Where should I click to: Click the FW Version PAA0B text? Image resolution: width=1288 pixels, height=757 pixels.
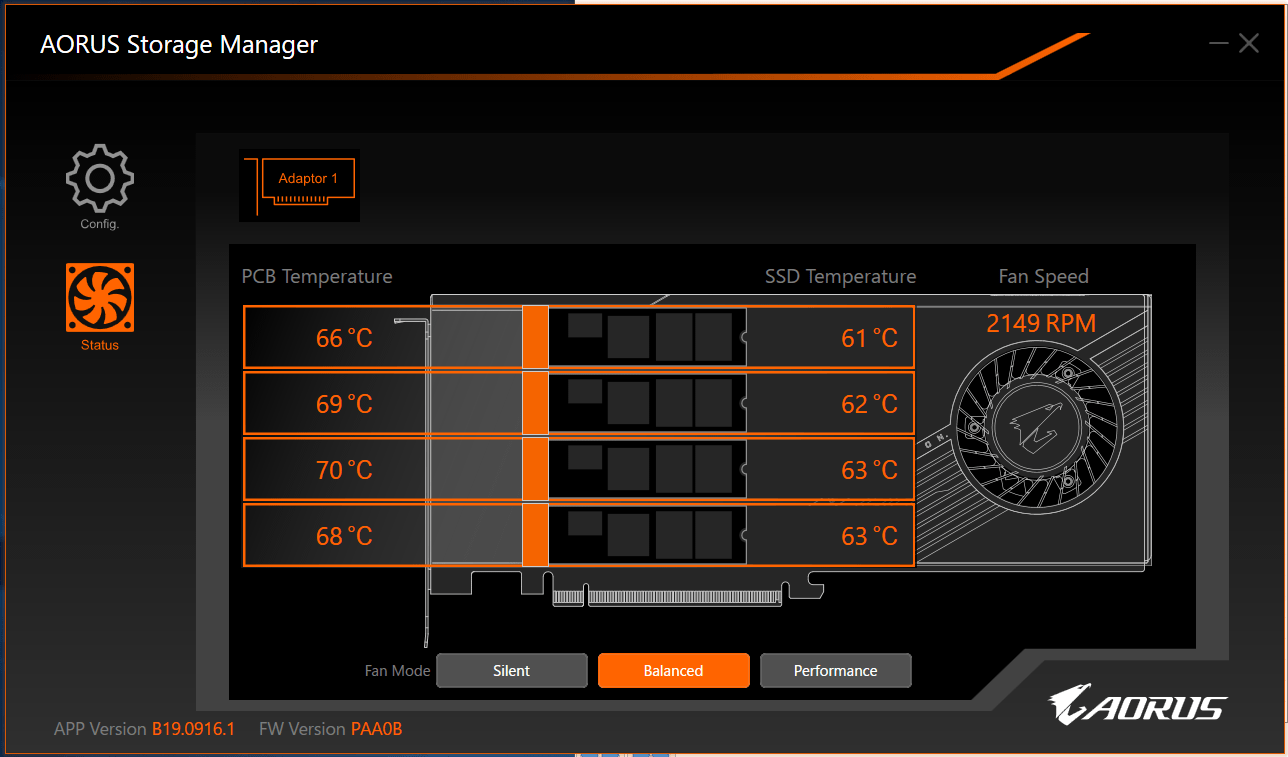[330, 729]
